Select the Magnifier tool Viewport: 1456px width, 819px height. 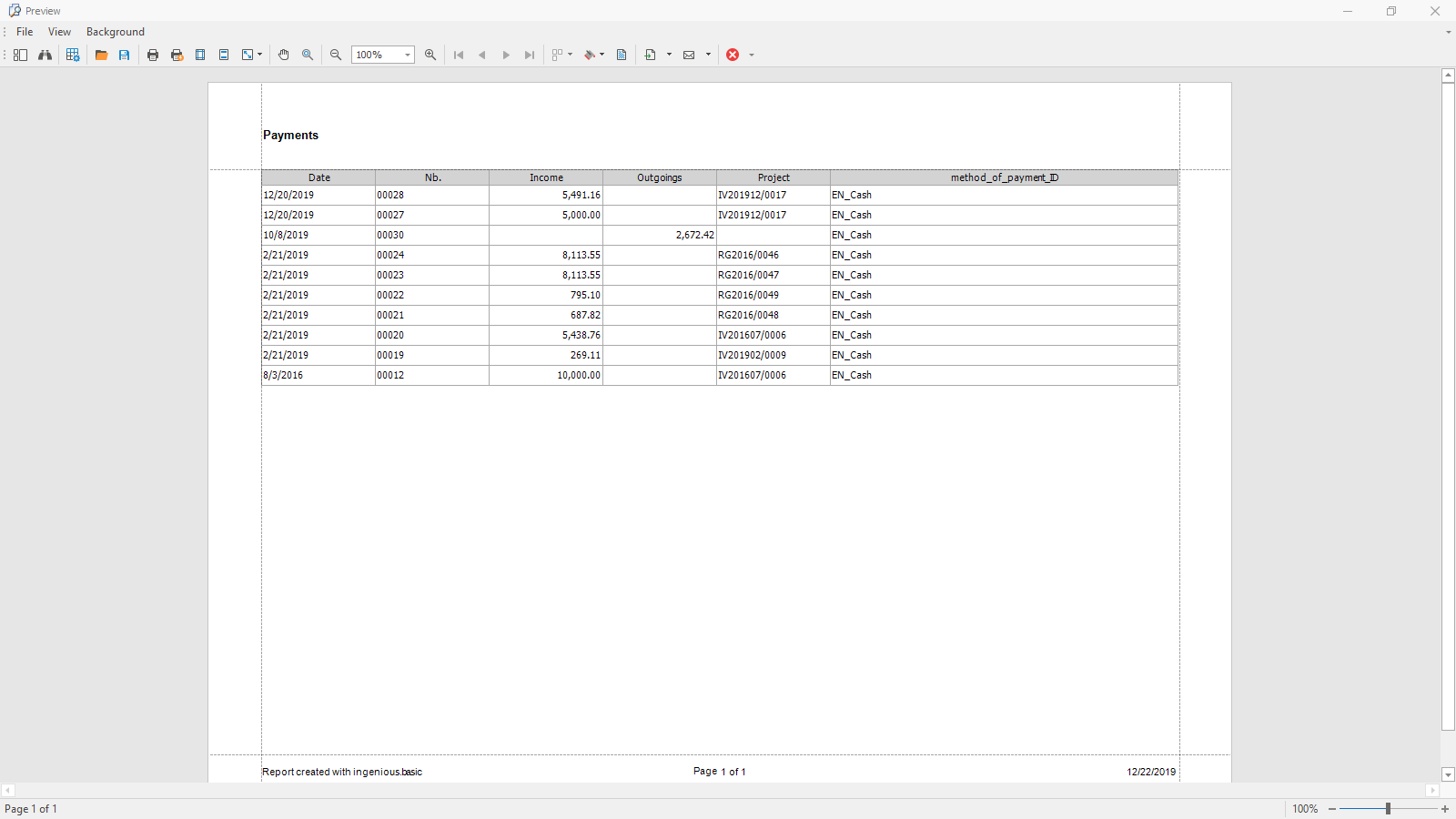(x=308, y=55)
